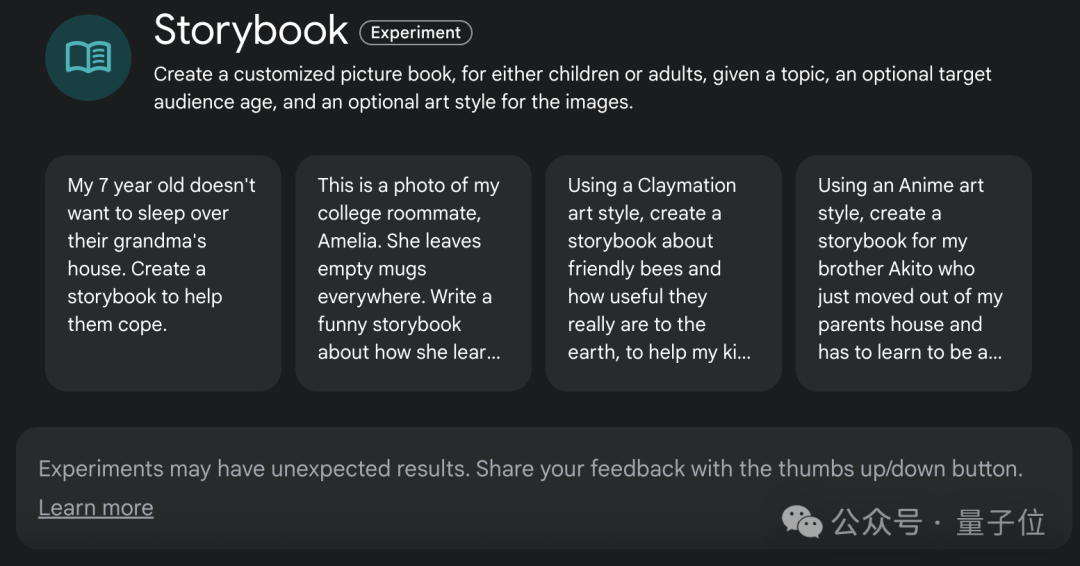Click the 'Create a customized picture book' description

coord(572,88)
